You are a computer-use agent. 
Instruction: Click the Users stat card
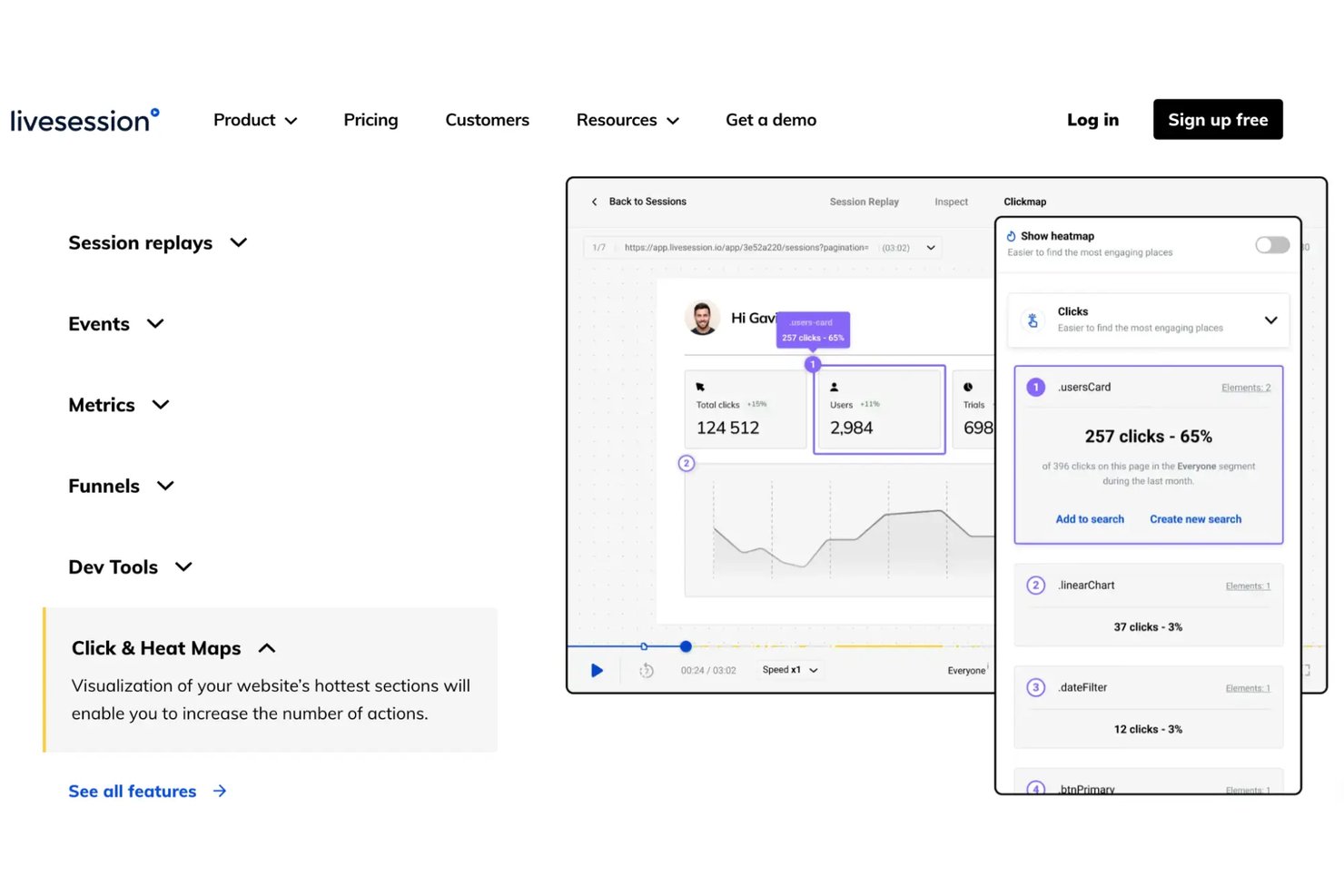pyautogui.click(x=879, y=409)
